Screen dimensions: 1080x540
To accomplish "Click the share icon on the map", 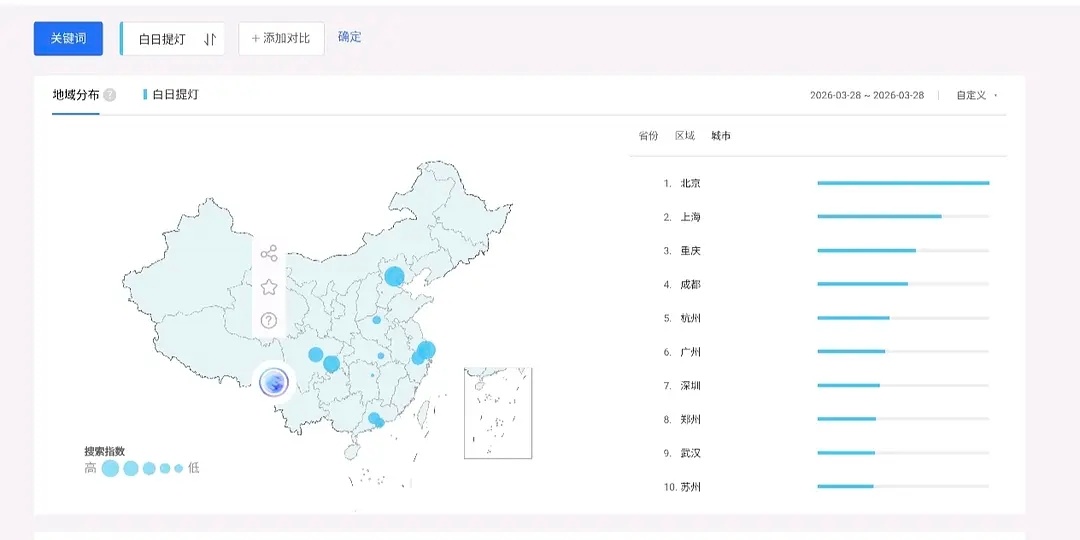I will (268, 254).
